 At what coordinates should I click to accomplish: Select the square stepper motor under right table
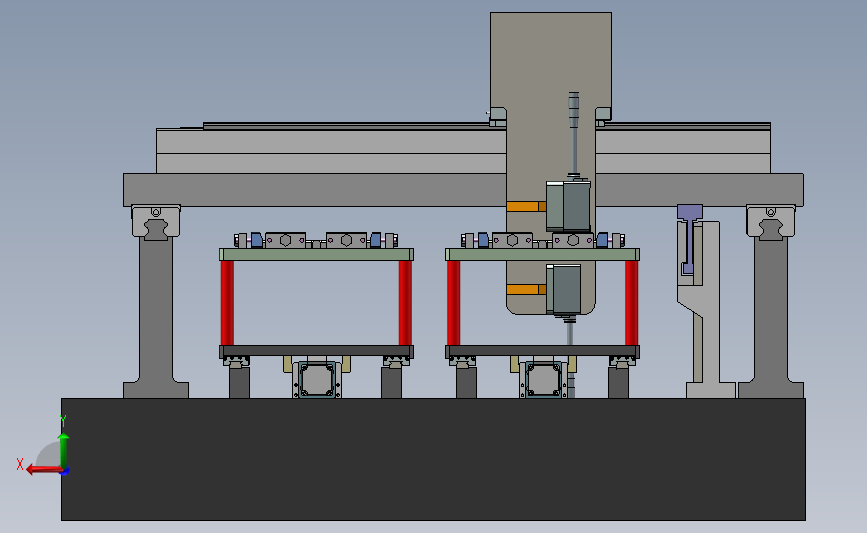click(543, 380)
